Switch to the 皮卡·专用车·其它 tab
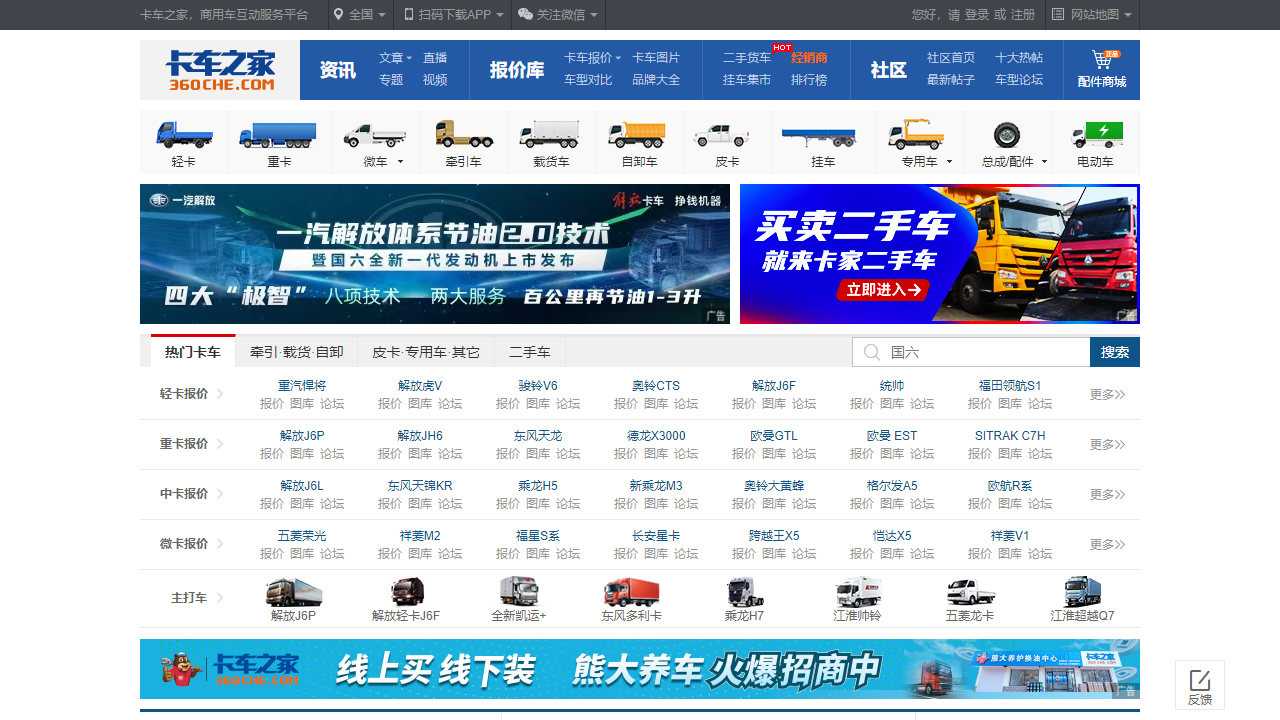This screenshot has height=720, width=1280. (426, 352)
